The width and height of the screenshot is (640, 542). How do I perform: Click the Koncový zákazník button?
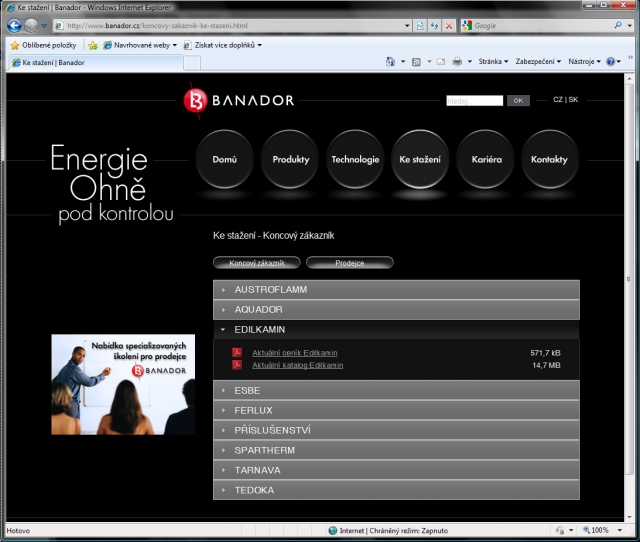click(257, 263)
